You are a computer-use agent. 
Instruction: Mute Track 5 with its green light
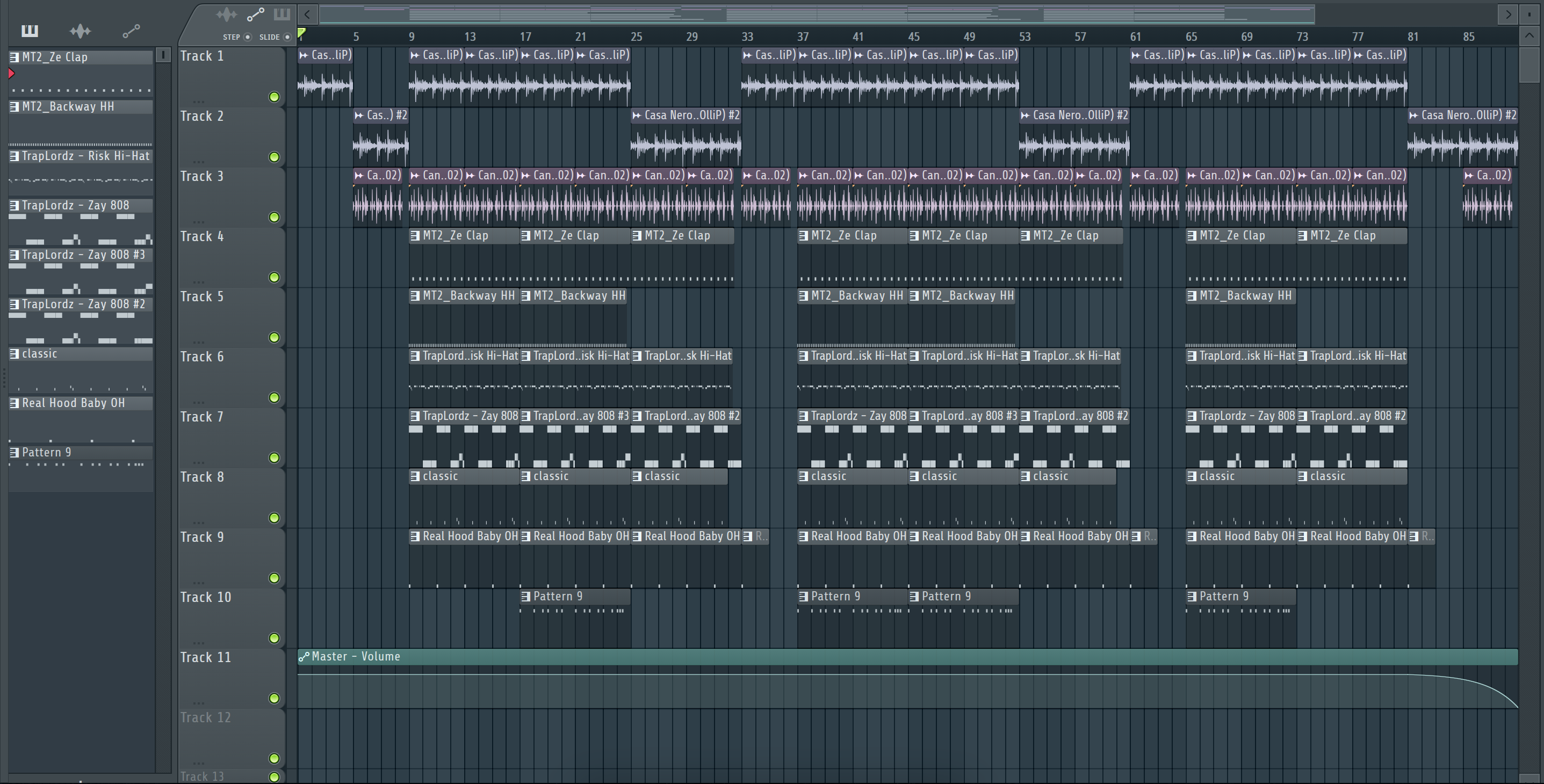pyautogui.click(x=274, y=337)
